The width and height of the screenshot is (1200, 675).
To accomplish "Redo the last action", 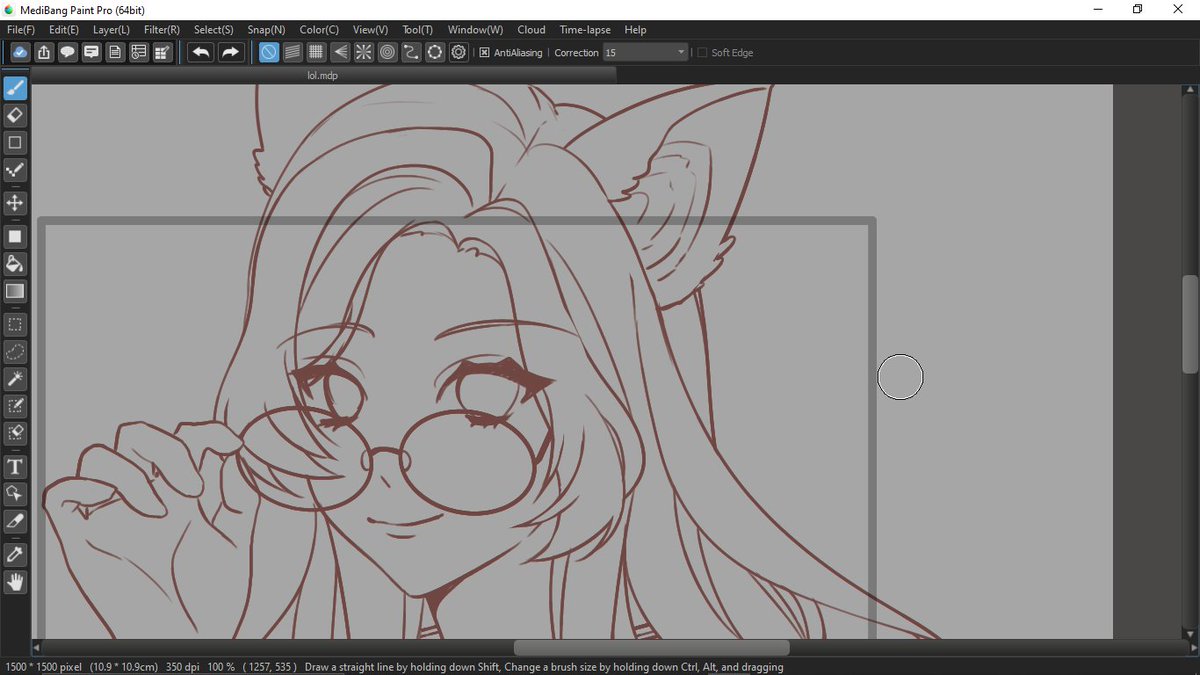I will pos(230,52).
